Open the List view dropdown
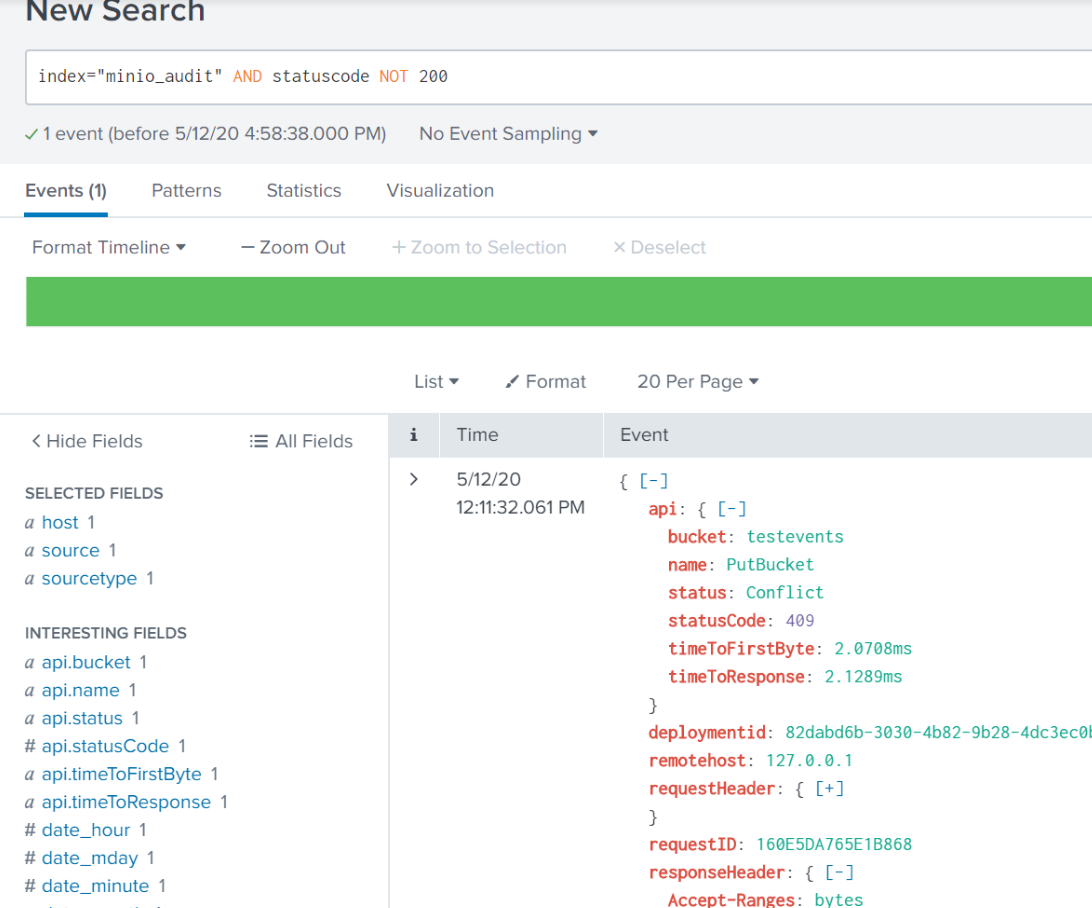Image resolution: width=1092 pixels, height=908 pixels. [436, 382]
